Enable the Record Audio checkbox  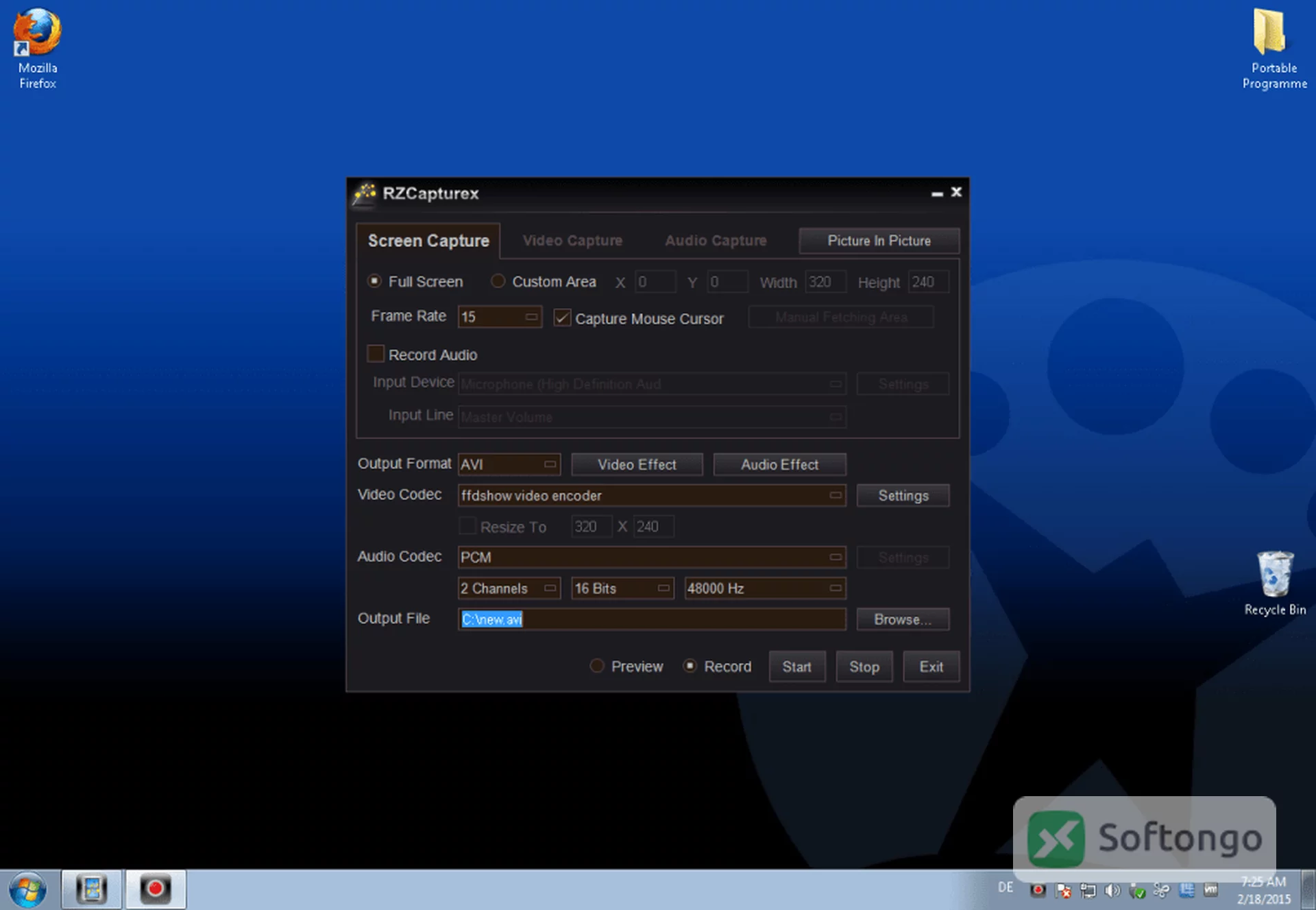(x=376, y=353)
